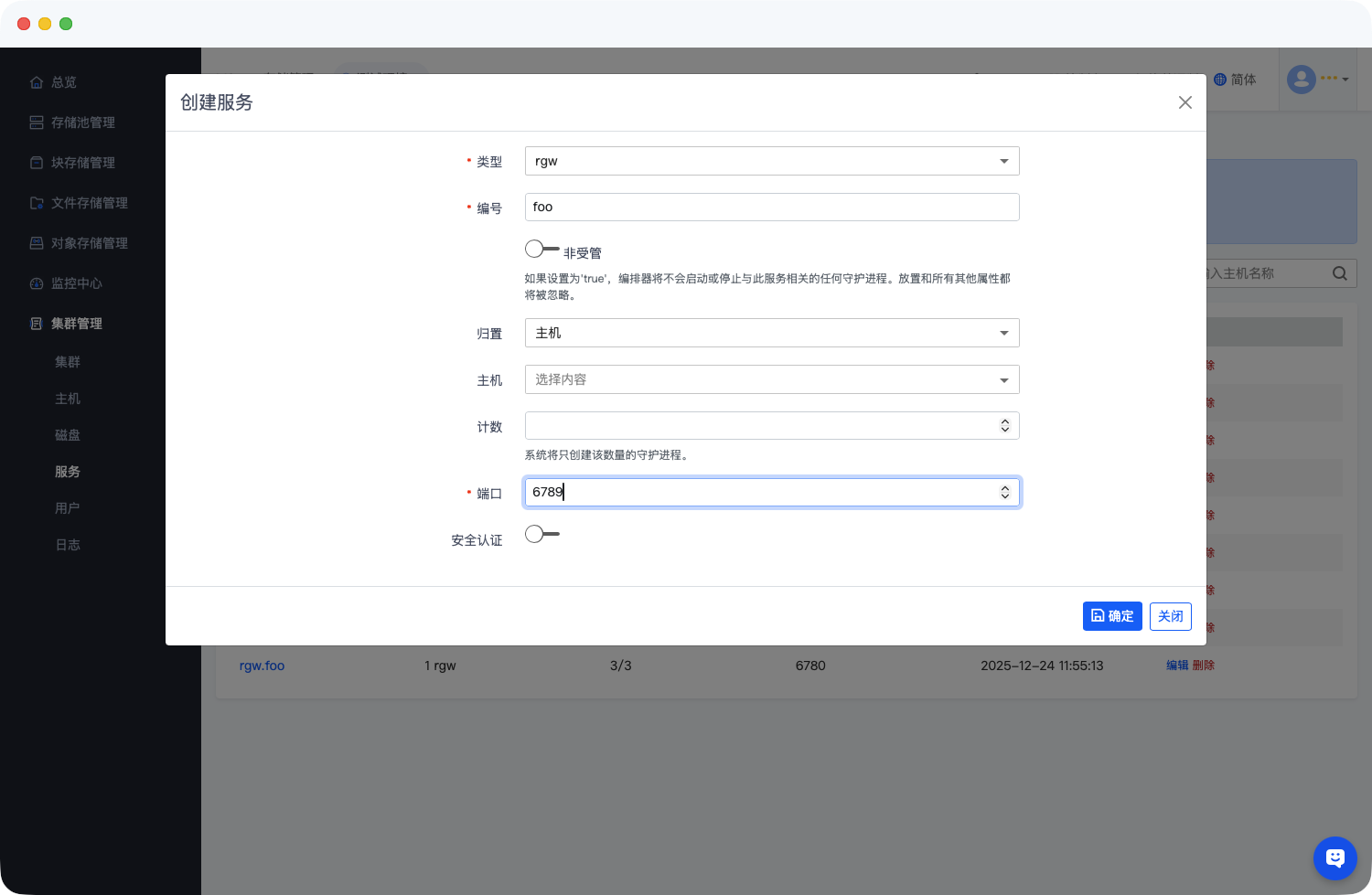Screen dimensions: 1372x895
Task: Close the create service dialog with X
Action: (1184, 102)
